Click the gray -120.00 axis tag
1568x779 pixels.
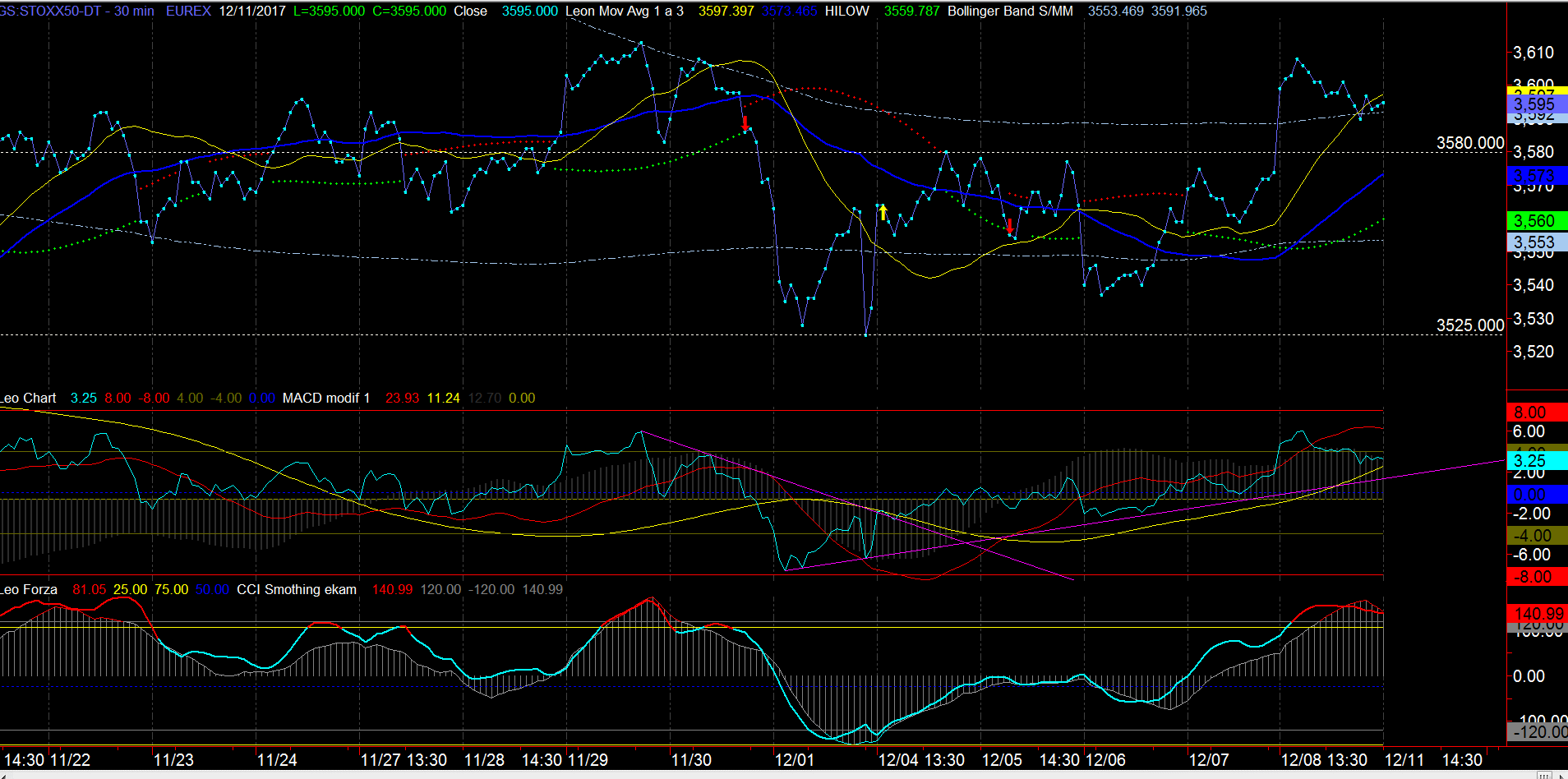click(1536, 732)
